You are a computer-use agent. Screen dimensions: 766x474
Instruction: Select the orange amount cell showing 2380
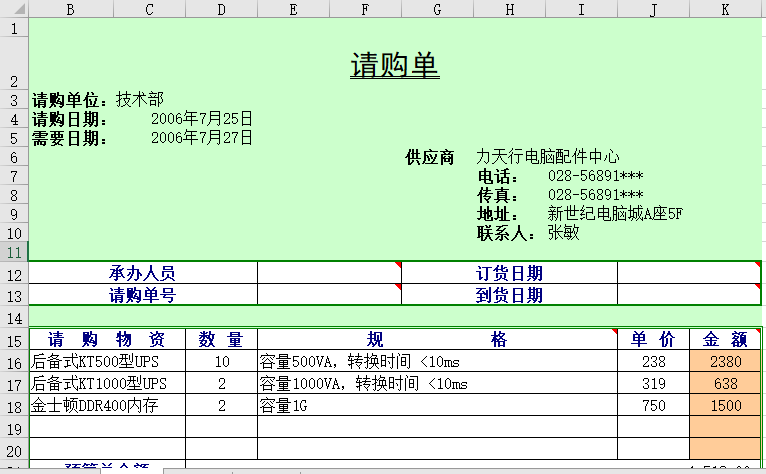[725, 362]
